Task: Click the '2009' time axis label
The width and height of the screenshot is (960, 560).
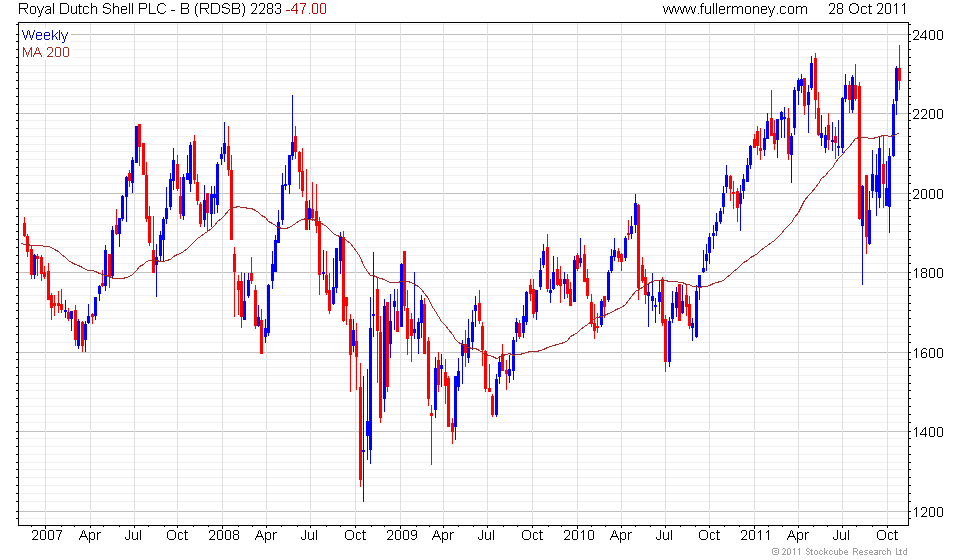Action: pyautogui.click(x=402, y=535)
